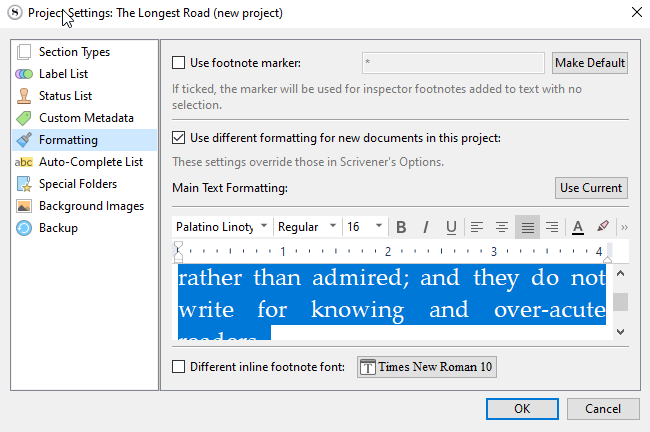Enable Different inline footnote font checkbox
The height and width of the screenshot is (432, 650).
179,366
